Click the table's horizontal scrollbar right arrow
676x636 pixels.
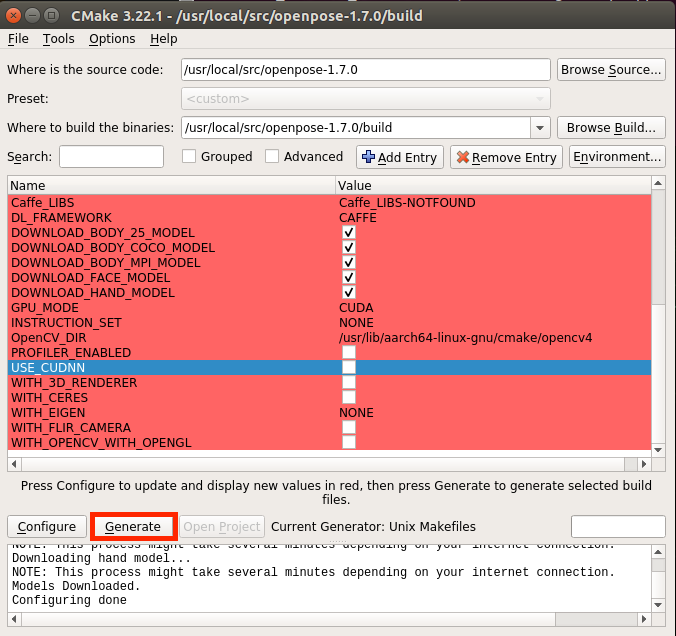click(x=644, y=464)
